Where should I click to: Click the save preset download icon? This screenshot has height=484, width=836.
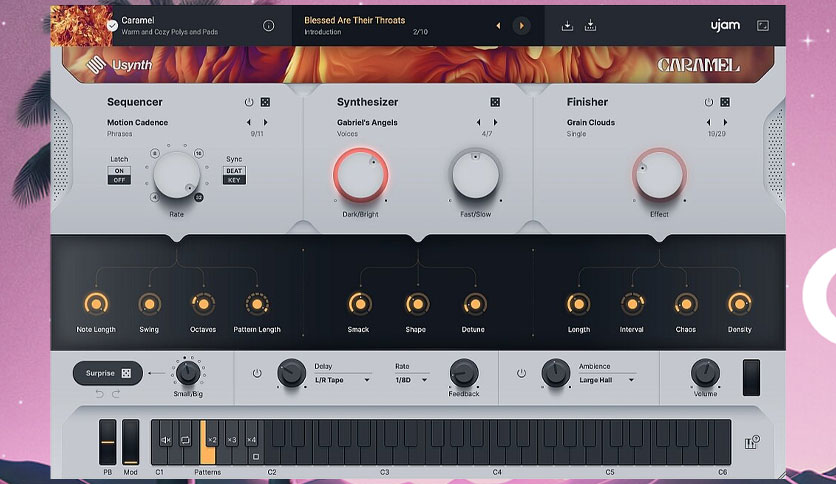click(567, 26)
